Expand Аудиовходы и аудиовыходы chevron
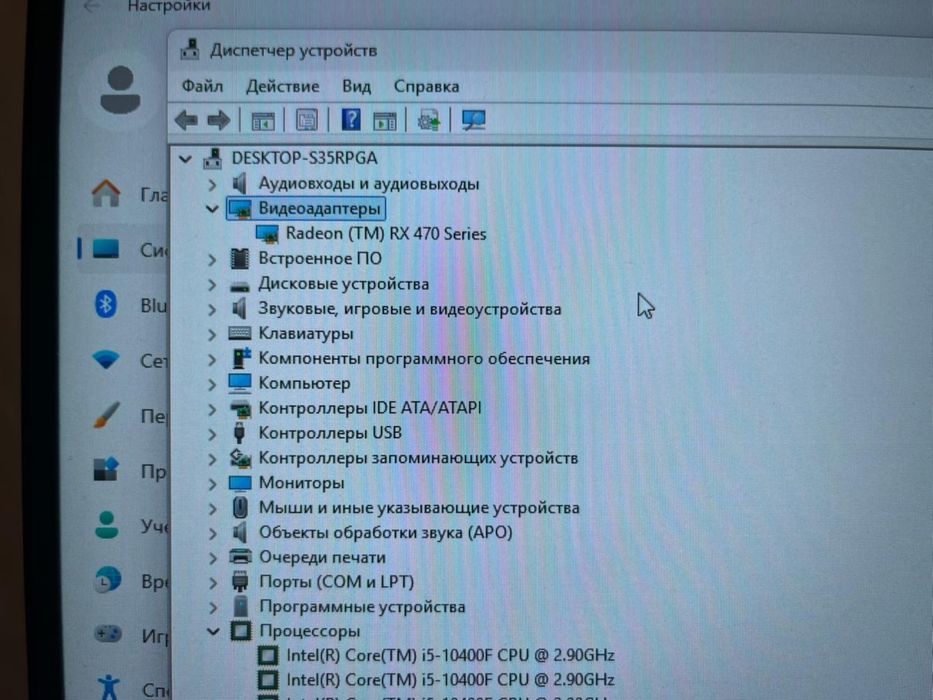 click(x=212, y=185)
